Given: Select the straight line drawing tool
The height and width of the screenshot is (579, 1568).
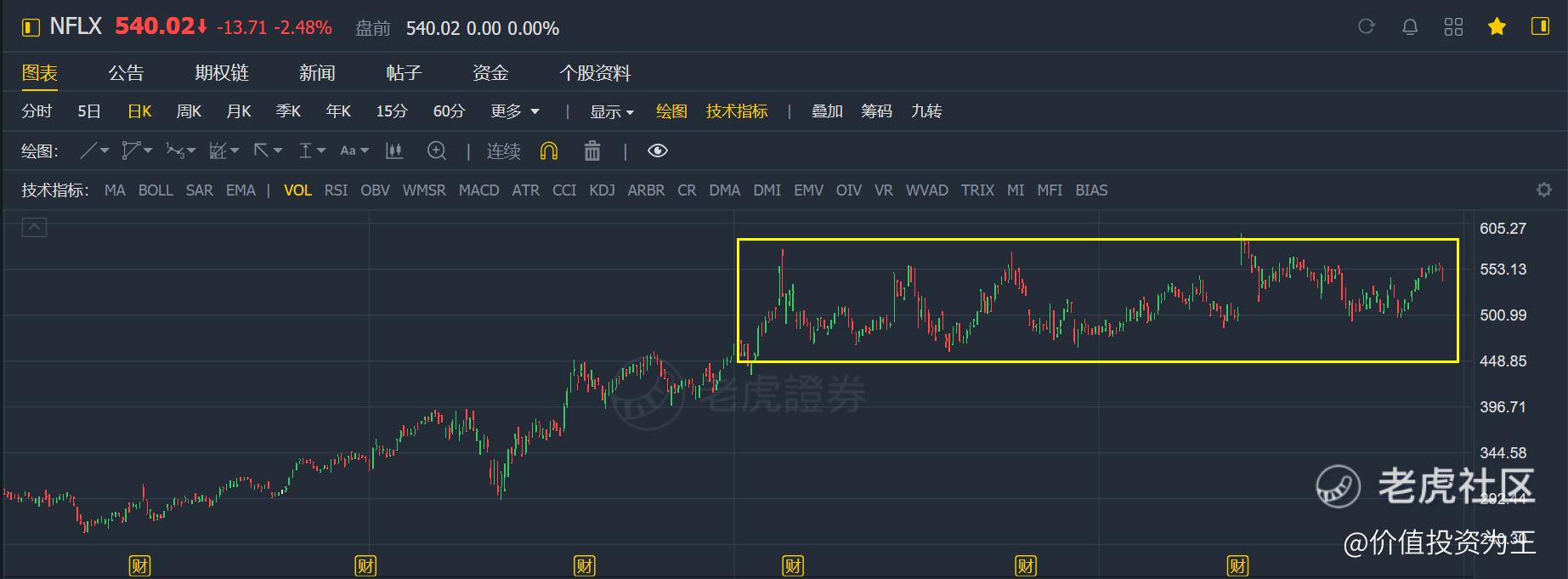Looking at the screenshot, I should coord(93,151).
